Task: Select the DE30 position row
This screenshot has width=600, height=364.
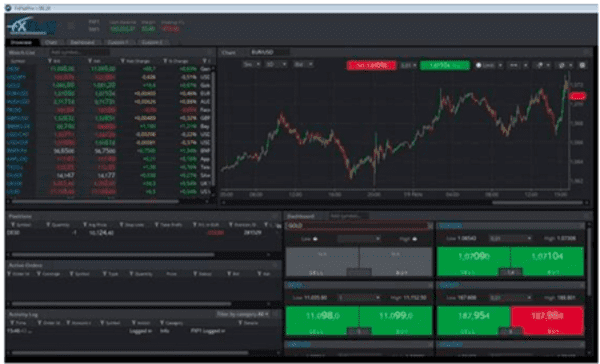Action: pos(143,233)
